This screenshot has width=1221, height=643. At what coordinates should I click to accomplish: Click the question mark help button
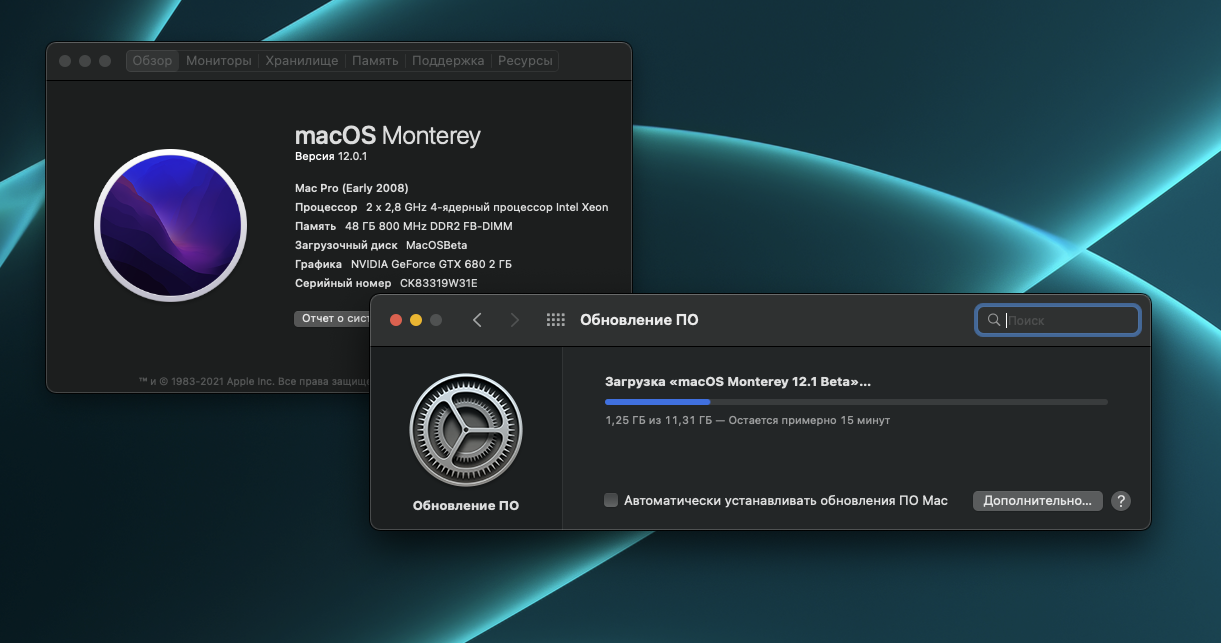point(1121,501)
